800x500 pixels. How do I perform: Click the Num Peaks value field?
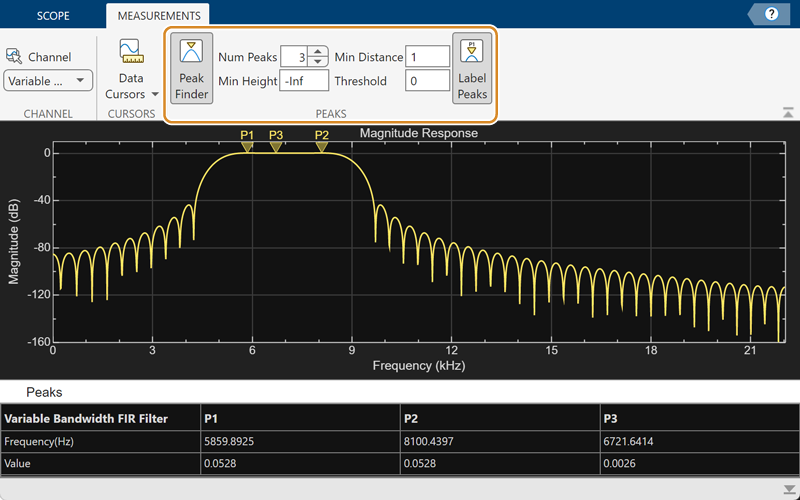coord(294,57)
